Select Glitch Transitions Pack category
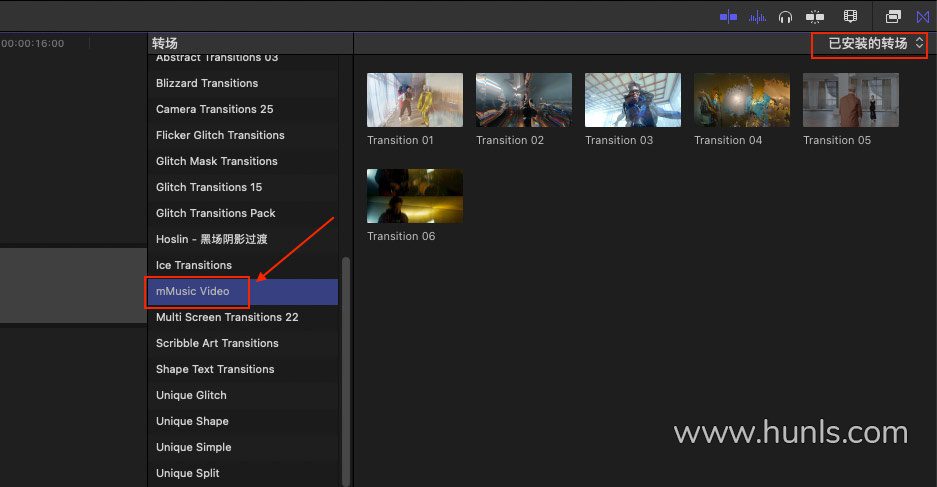This screenshot has width=937, height=487. click(x=243, y=213)
